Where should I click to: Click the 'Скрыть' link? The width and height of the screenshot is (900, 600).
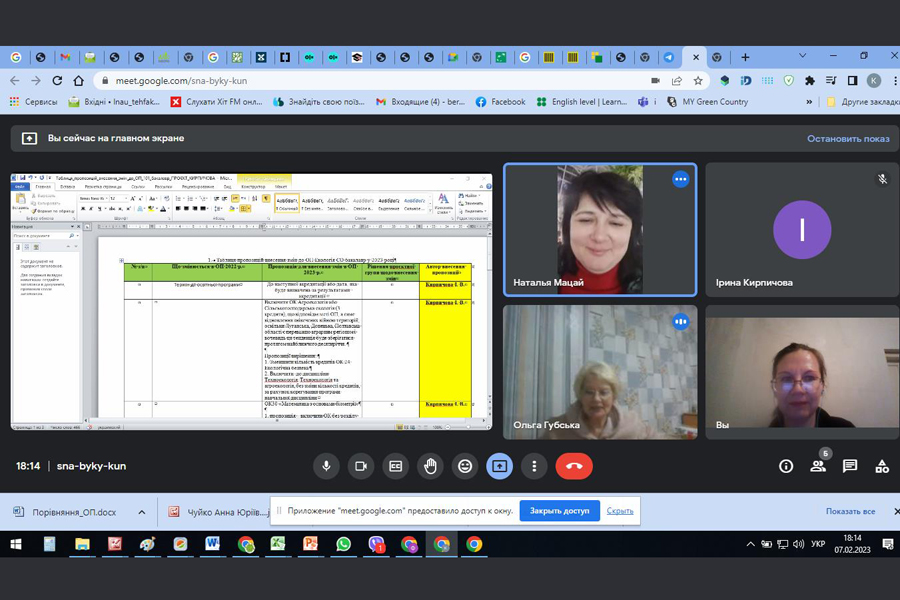point(620,511)
